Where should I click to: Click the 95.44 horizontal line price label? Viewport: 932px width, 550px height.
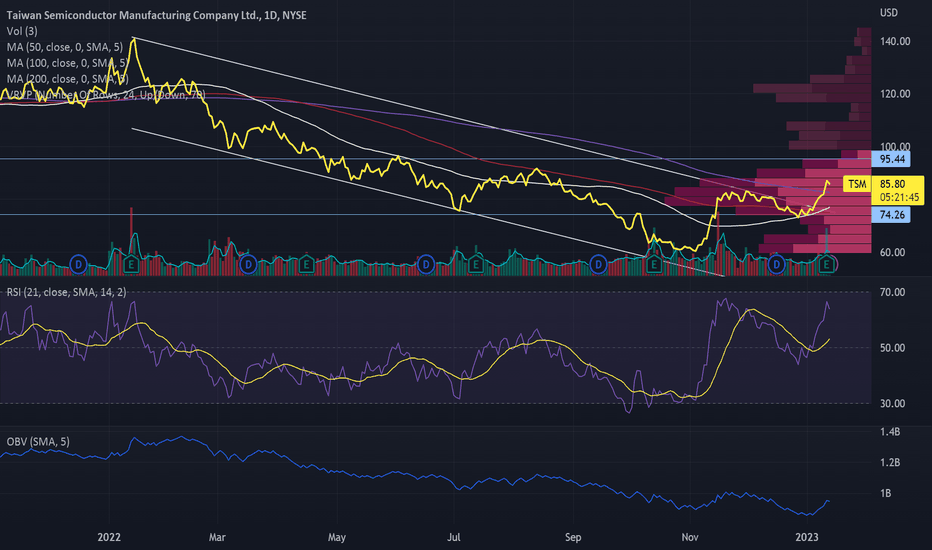tap(891, 159)
